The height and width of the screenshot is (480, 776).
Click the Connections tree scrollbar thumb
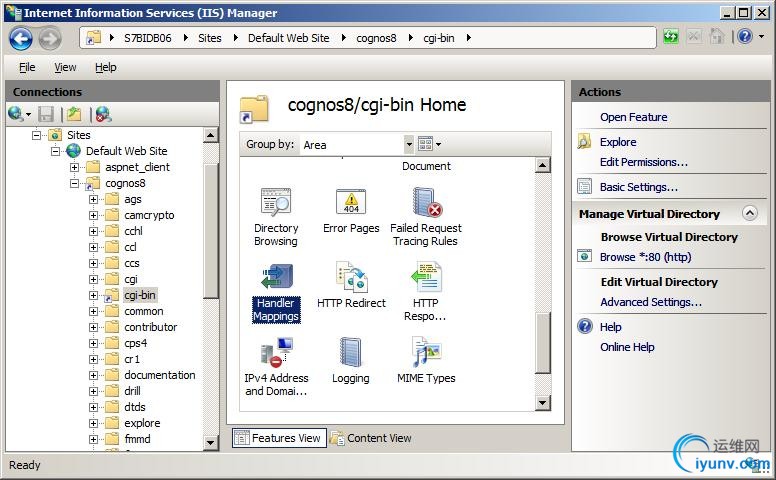(211, 231)
